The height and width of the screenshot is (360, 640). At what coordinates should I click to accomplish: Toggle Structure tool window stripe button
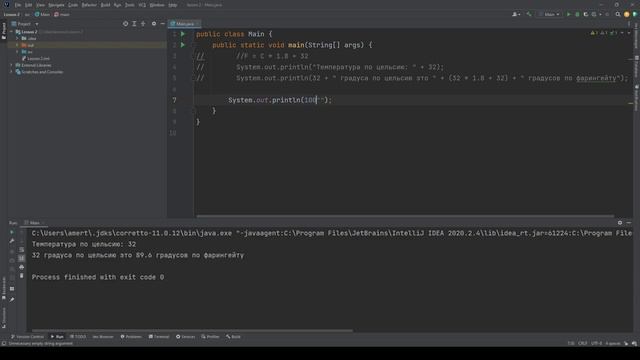click(4, 318)
